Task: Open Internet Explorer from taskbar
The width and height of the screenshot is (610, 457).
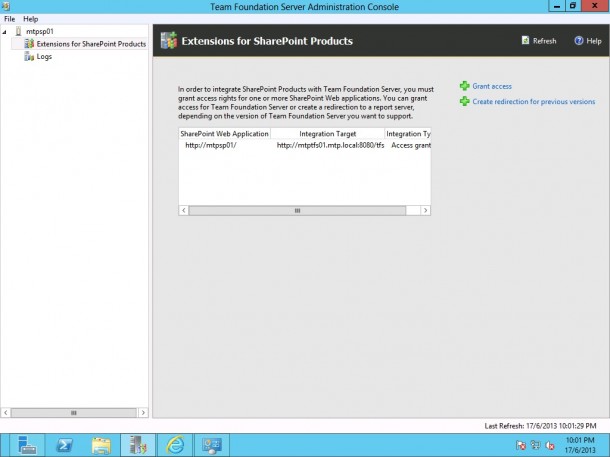Action: [x=175, y=445]
